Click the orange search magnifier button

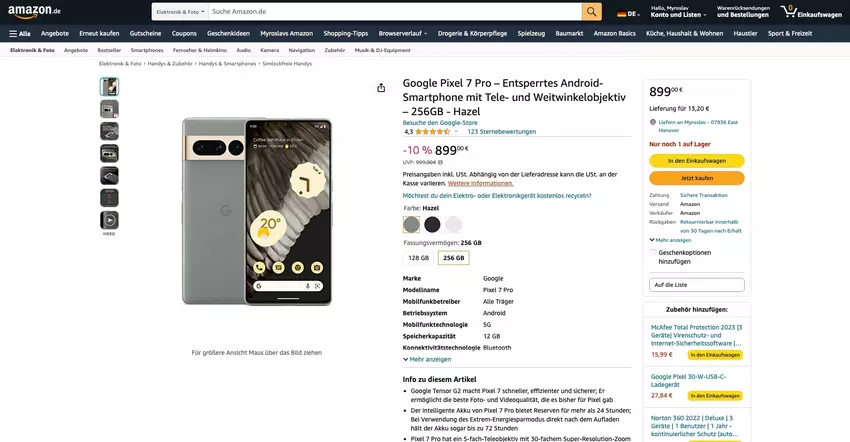592,12
